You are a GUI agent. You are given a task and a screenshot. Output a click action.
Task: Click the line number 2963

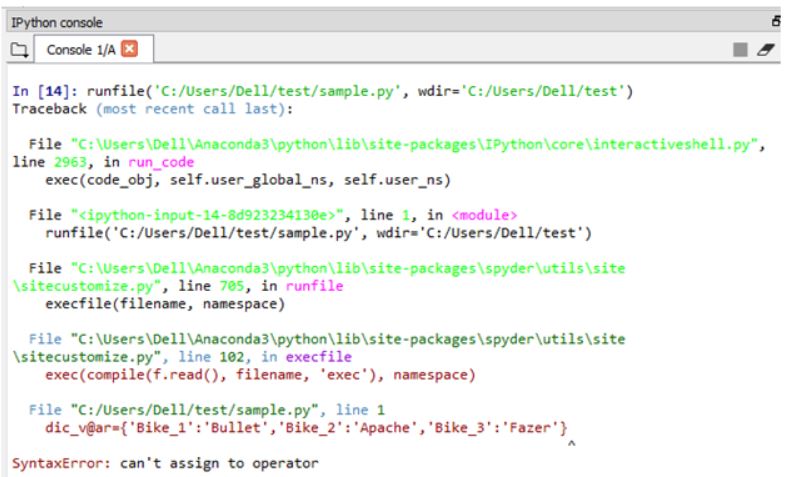pyautogui.click(x=70, y=162)
